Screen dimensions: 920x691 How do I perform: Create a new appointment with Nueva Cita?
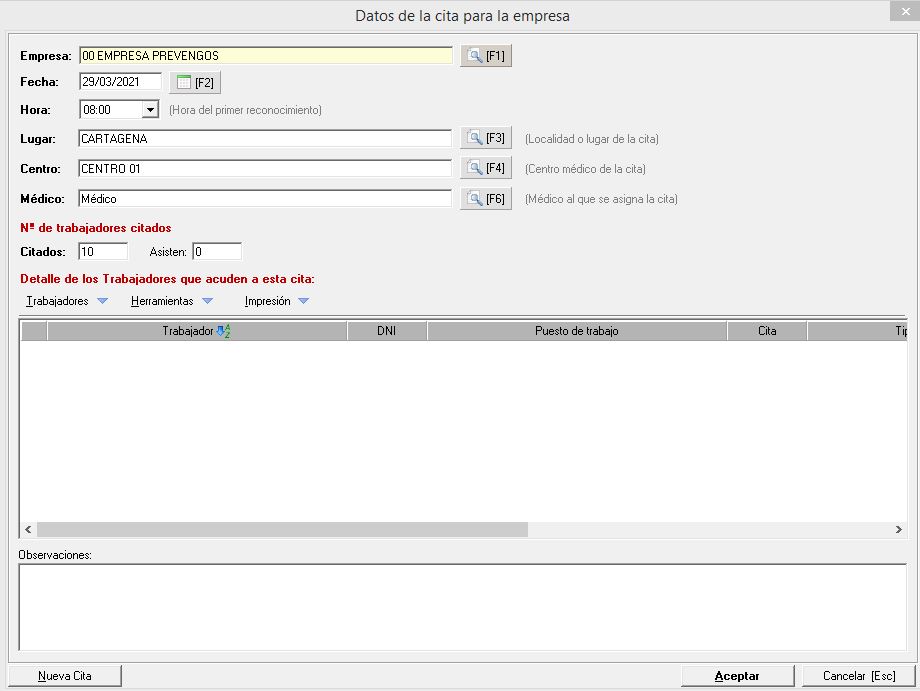[65, 676]
